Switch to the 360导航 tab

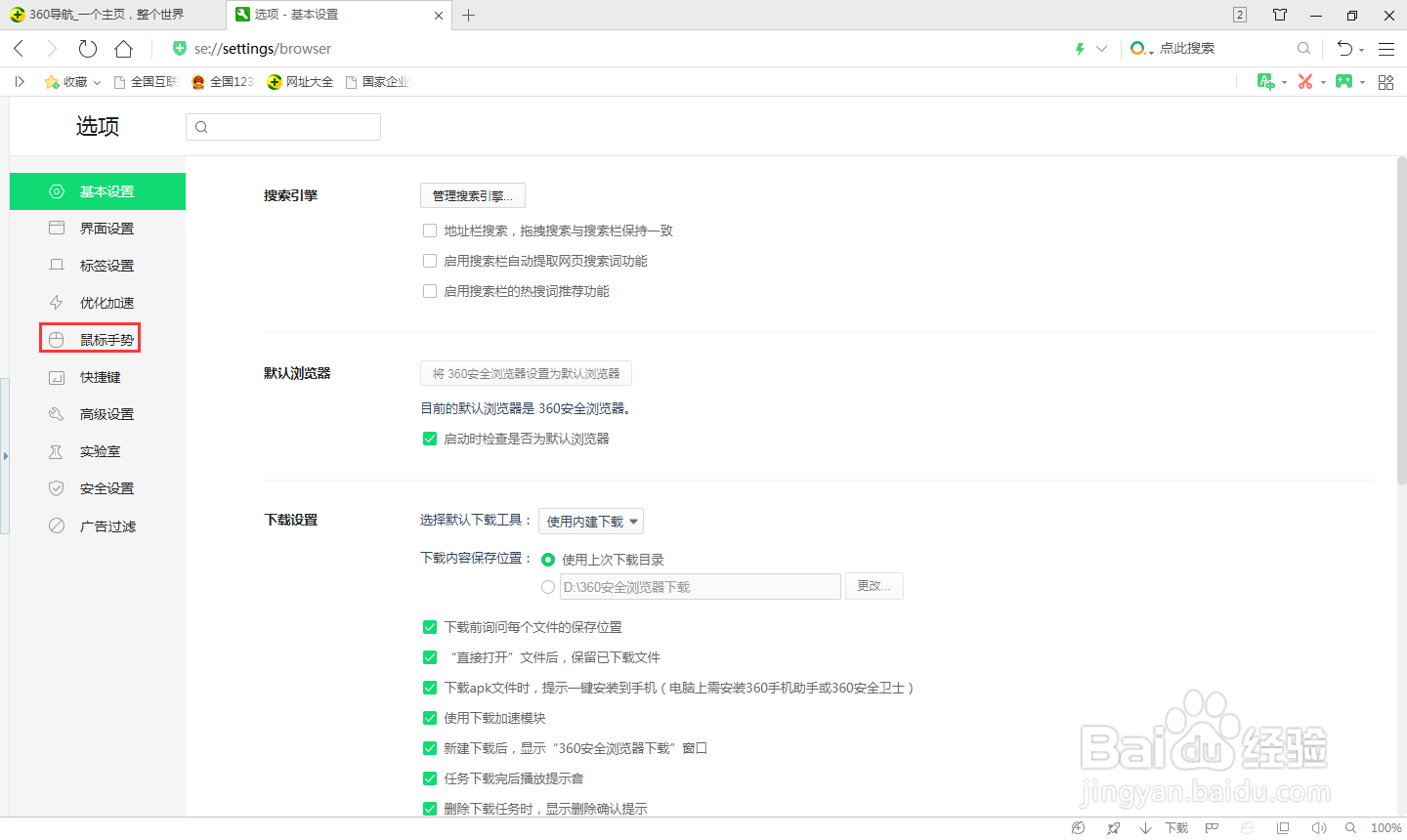pos(111,15)
